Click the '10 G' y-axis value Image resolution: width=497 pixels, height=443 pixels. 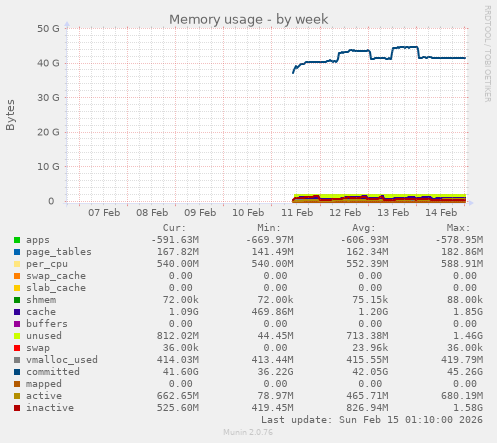click(48, 167)
